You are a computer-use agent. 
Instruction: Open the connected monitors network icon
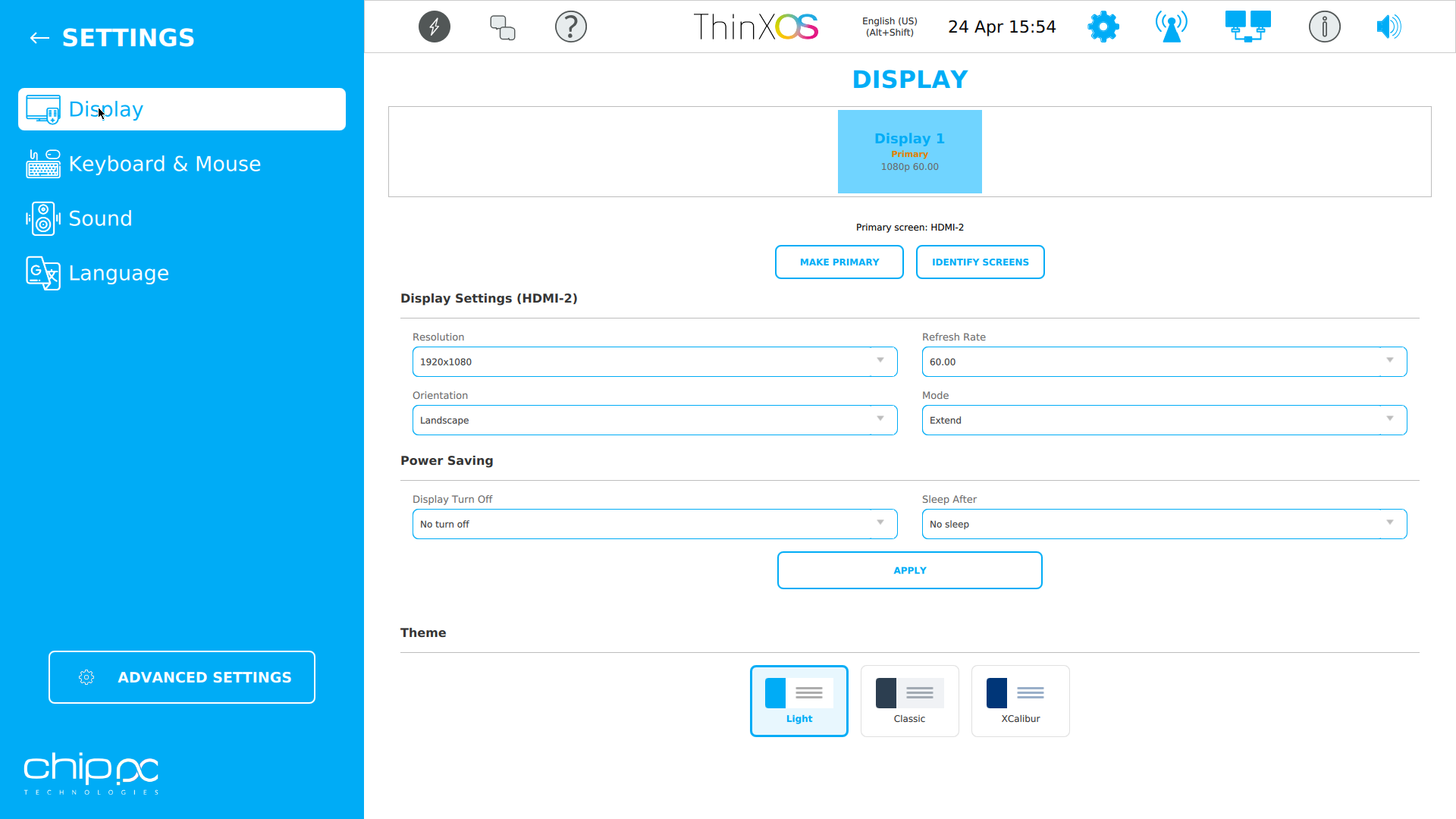1248,27
